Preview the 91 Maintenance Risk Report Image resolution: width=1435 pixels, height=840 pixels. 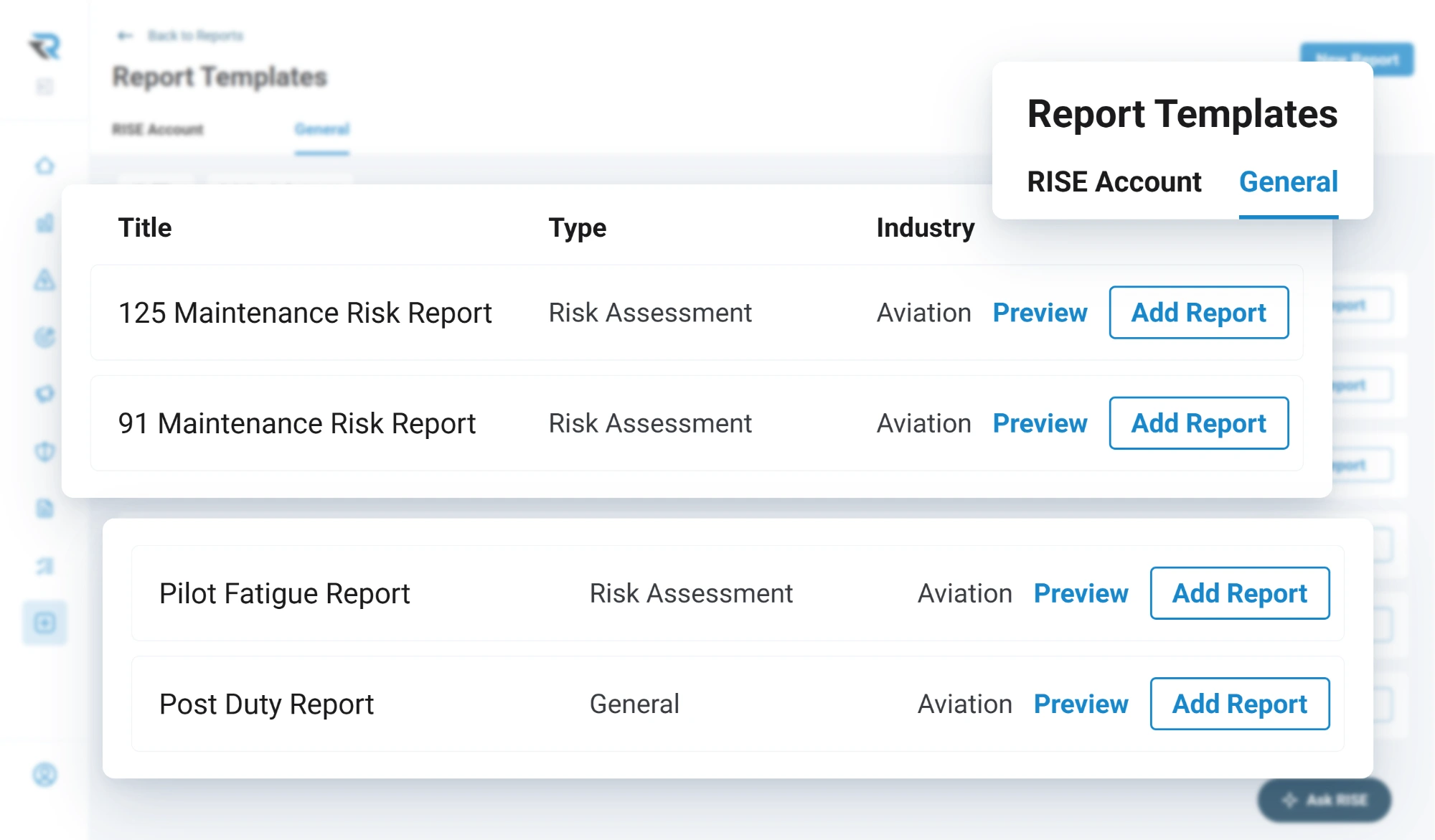(x=1040, y=423)
